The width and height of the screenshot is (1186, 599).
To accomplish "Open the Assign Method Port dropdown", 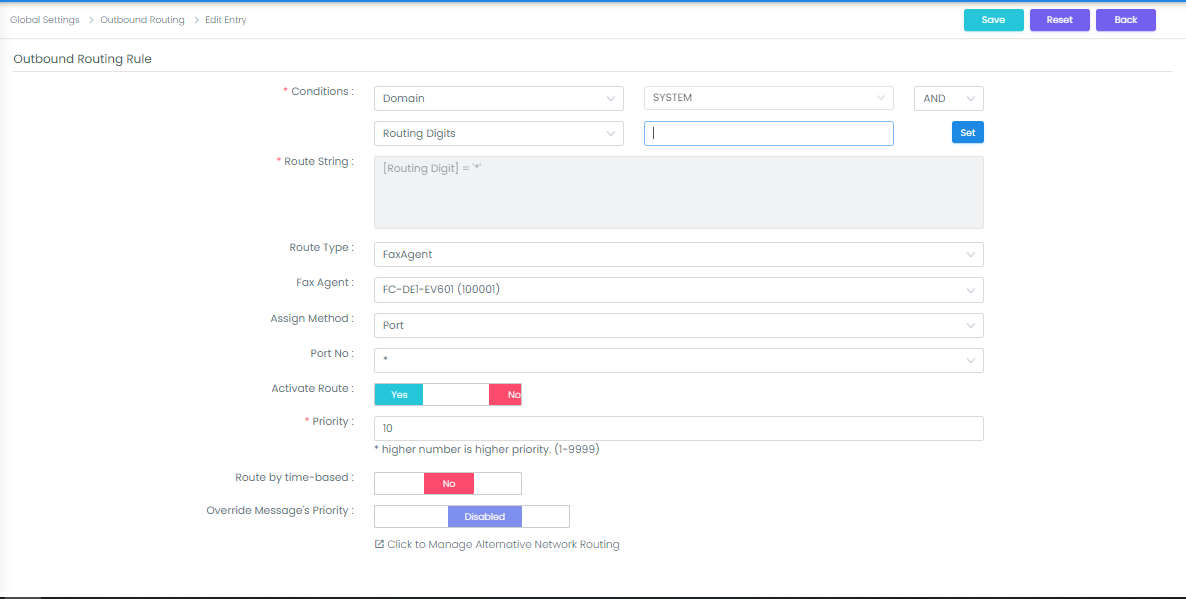I will point(678,325).
